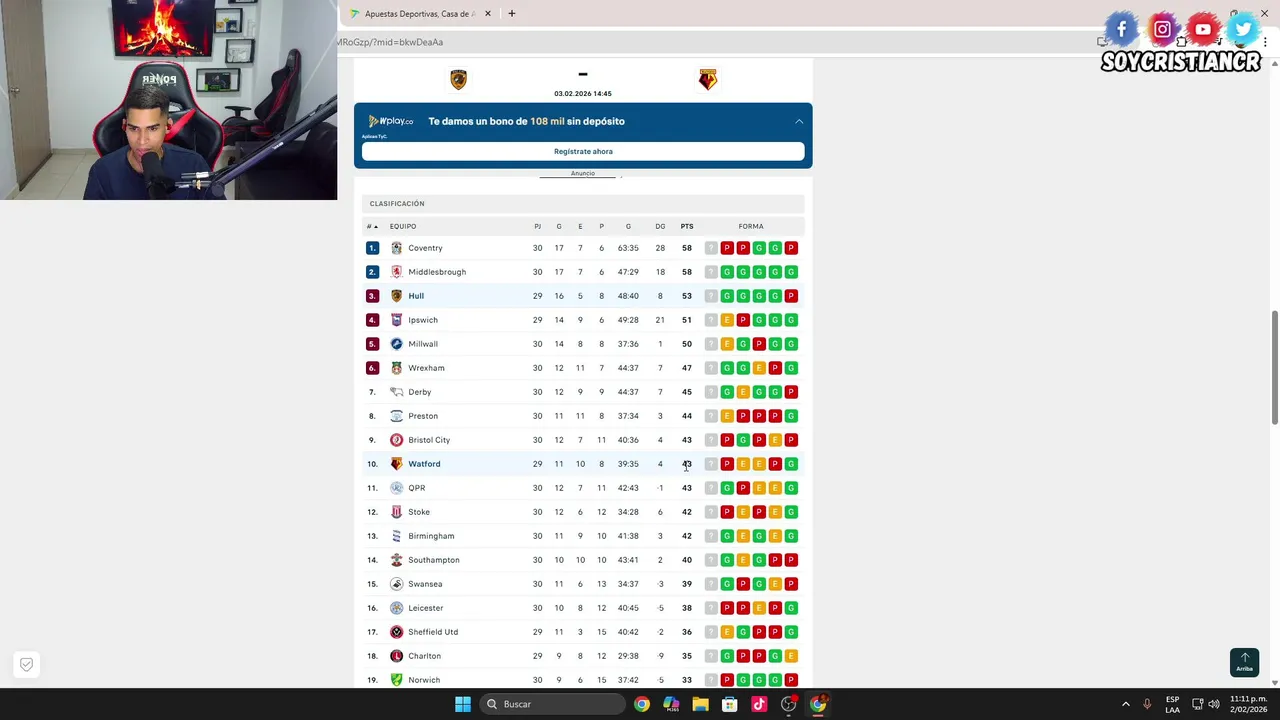Show hidden system tray icons

point(1125,704)
